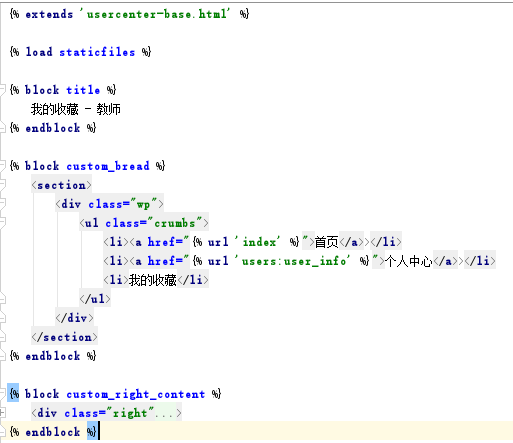Screen dimensions: 513x443
Task: Click the highlighted %} on the last endblock line
Action: [x=92, y=432]
